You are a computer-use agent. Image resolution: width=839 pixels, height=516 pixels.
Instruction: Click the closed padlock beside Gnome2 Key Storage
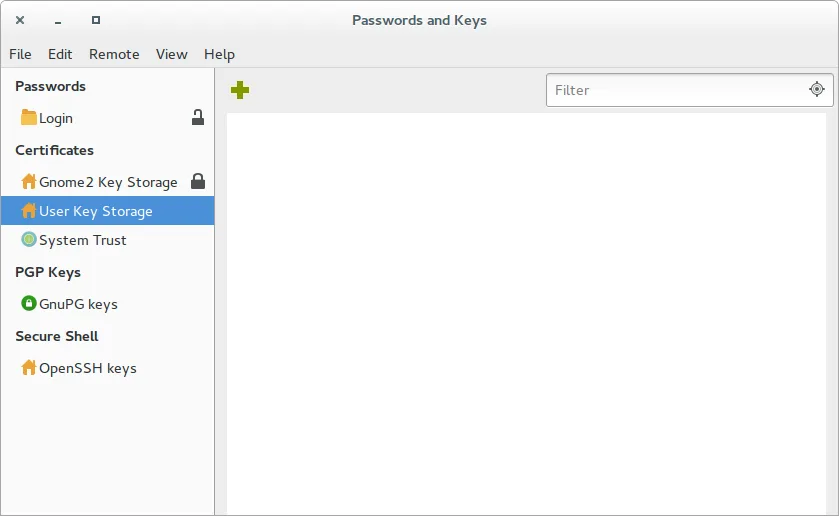198,181
